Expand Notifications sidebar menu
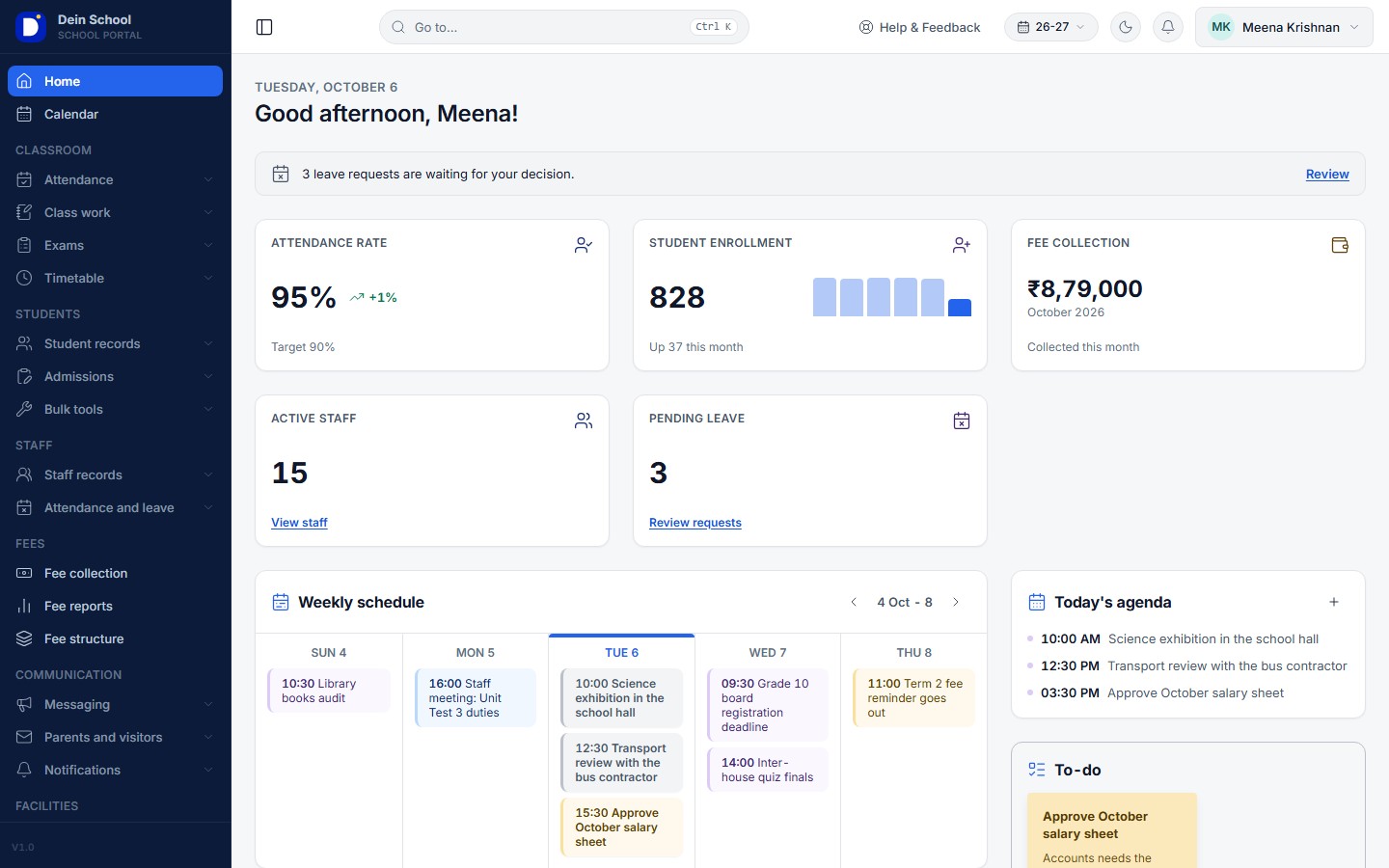 point(115,770)
